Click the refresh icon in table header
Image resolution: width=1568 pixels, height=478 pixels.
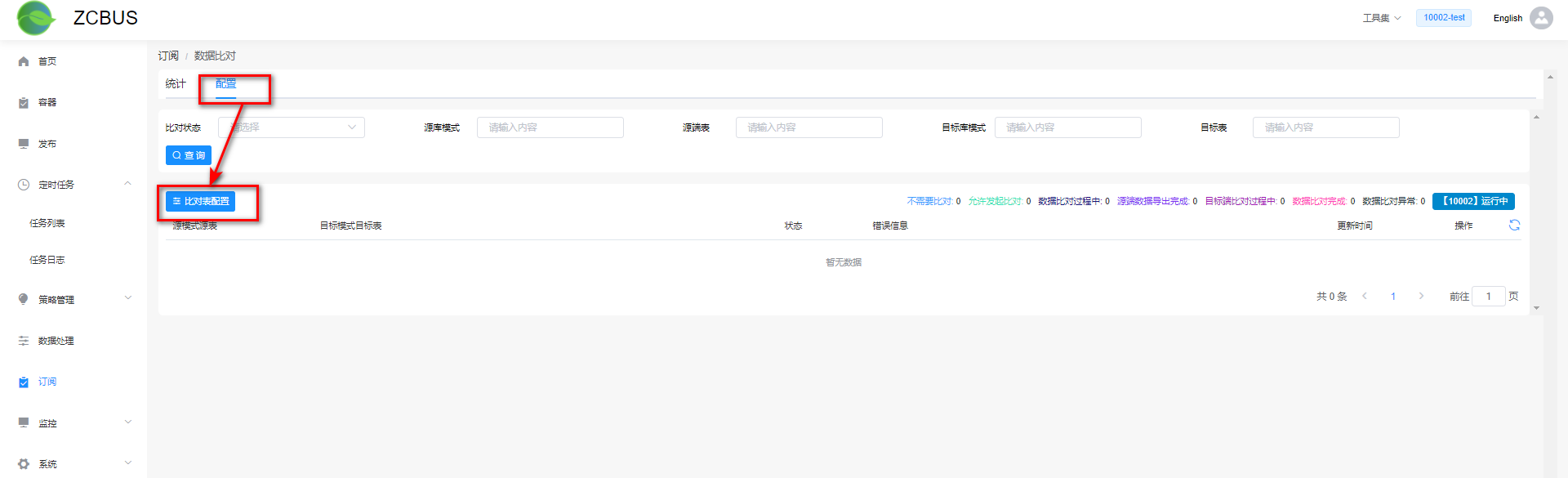(1514, 226)
